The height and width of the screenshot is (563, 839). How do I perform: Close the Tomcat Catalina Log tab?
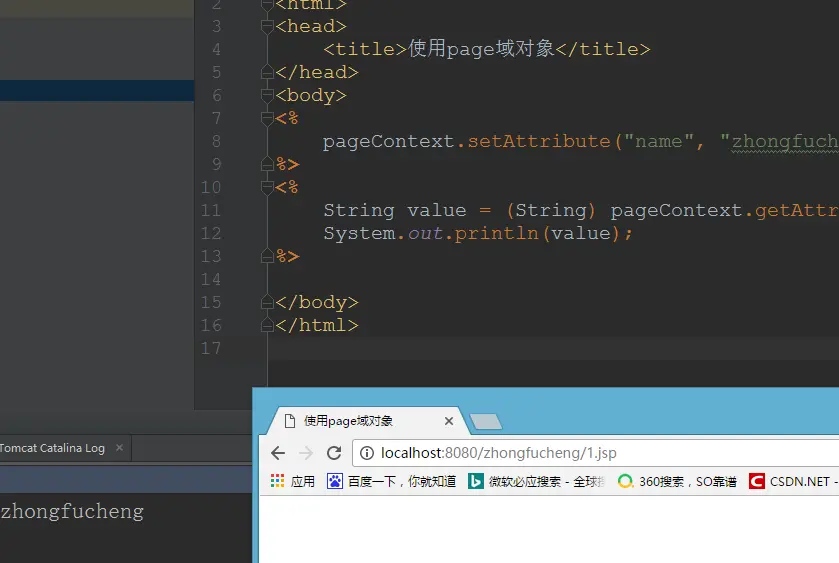tap(119, 447)
